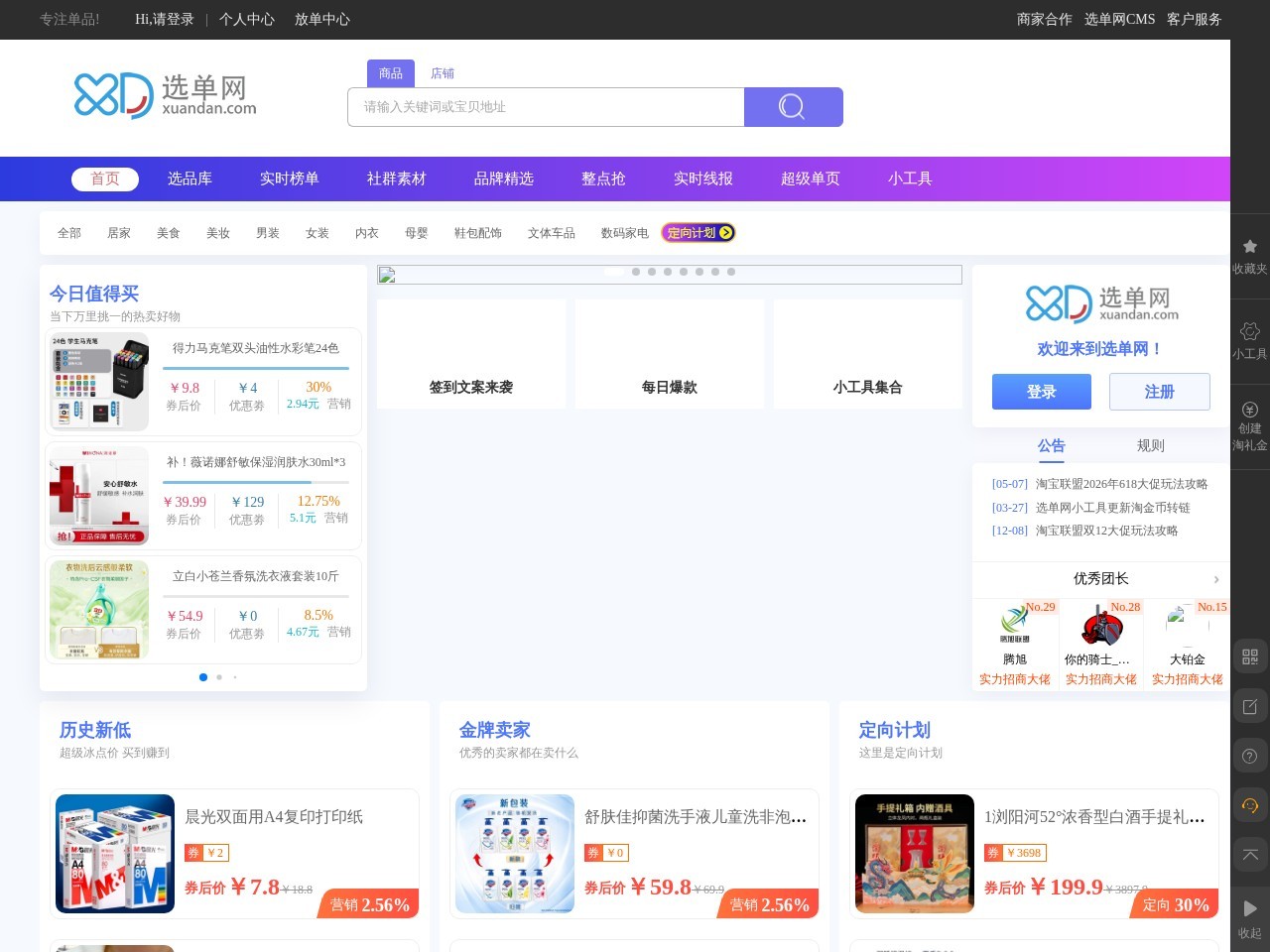Open the 薇诺娜 lotion product thumbnail
The height and width of the screenshot is (952, 1270).
click(x=99, y=496)
